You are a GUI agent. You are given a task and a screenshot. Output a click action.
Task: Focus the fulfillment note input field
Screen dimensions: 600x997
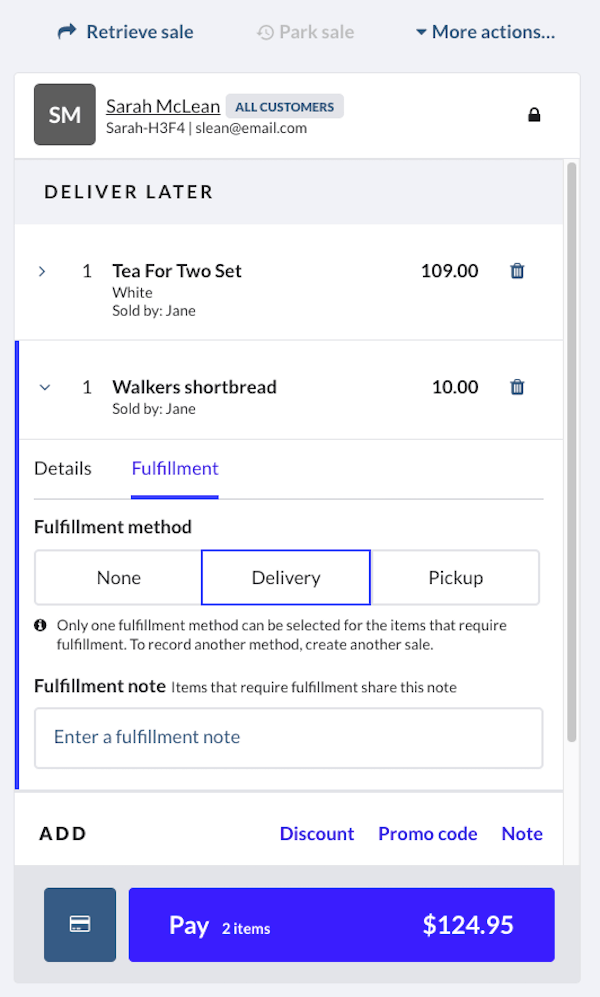pos(289,738)
